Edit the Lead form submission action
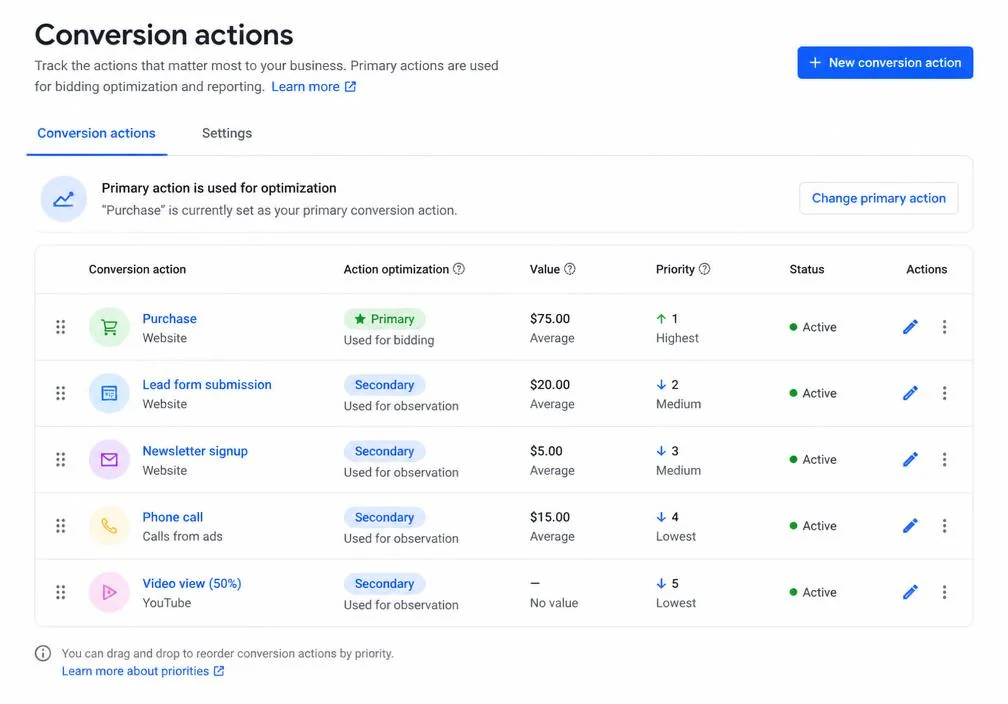 click(910, 393)
